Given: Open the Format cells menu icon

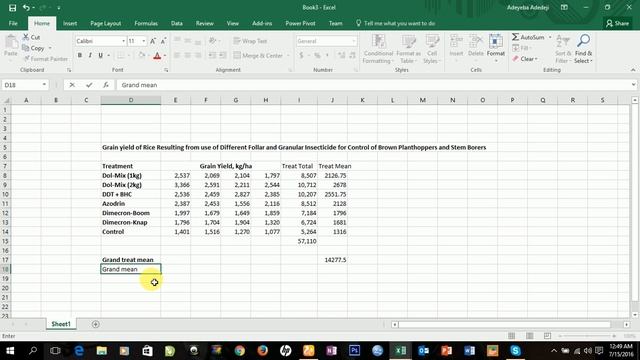Looking at the screenshot, I should 496,42.
